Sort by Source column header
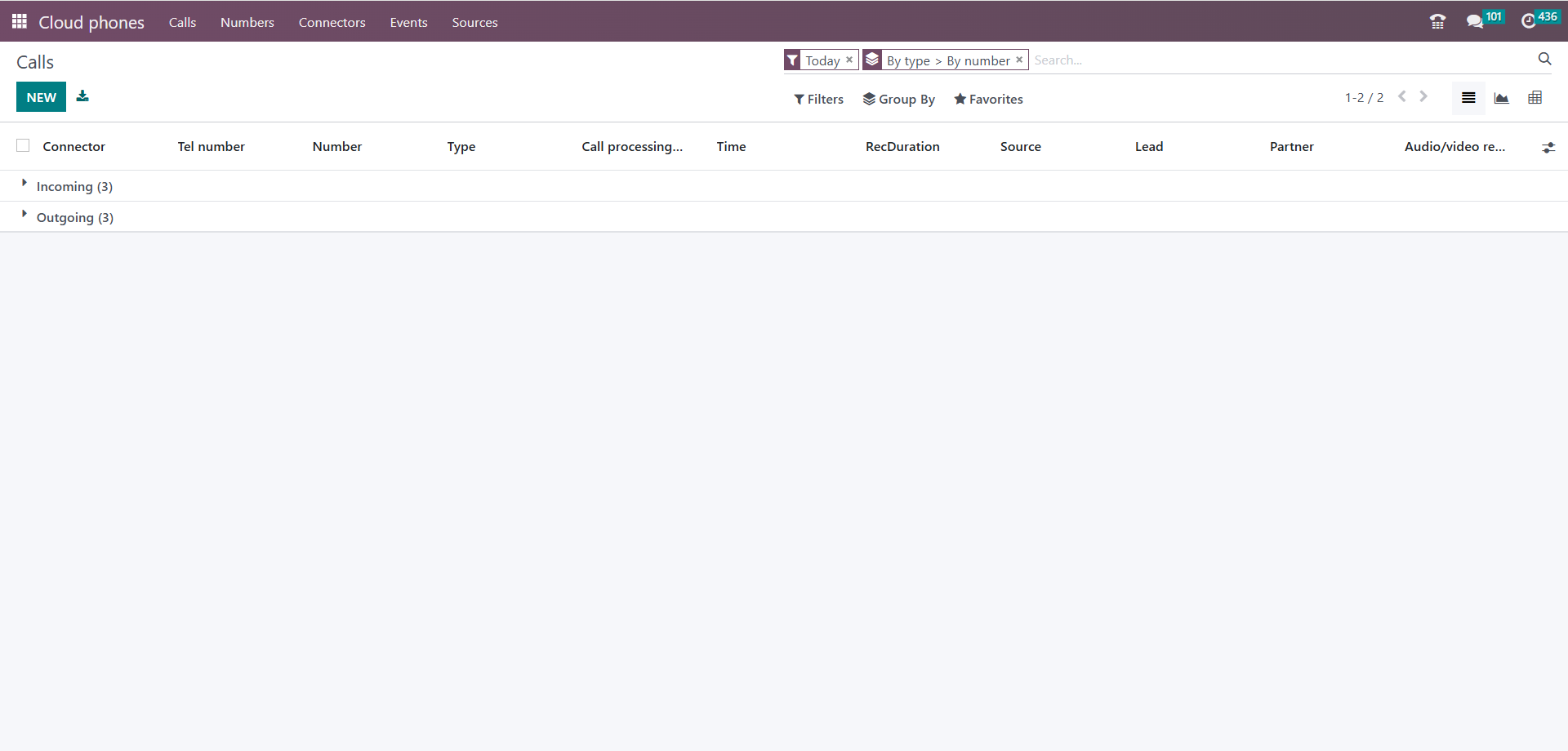Image resolution: width=1568 pixels, height=751 pixels. 1021,146
